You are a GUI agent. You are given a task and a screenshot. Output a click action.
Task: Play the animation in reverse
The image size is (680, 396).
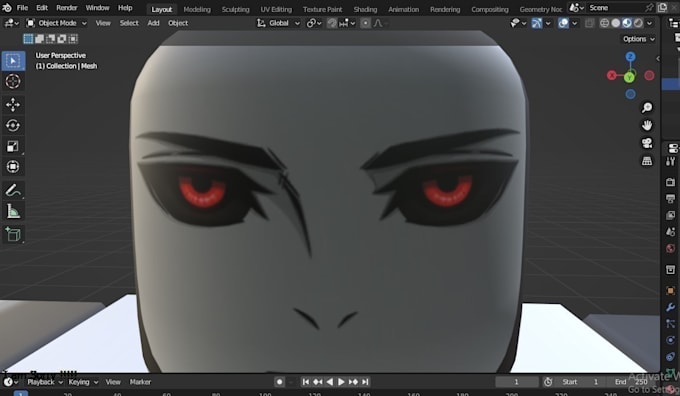tap(330, 382)
